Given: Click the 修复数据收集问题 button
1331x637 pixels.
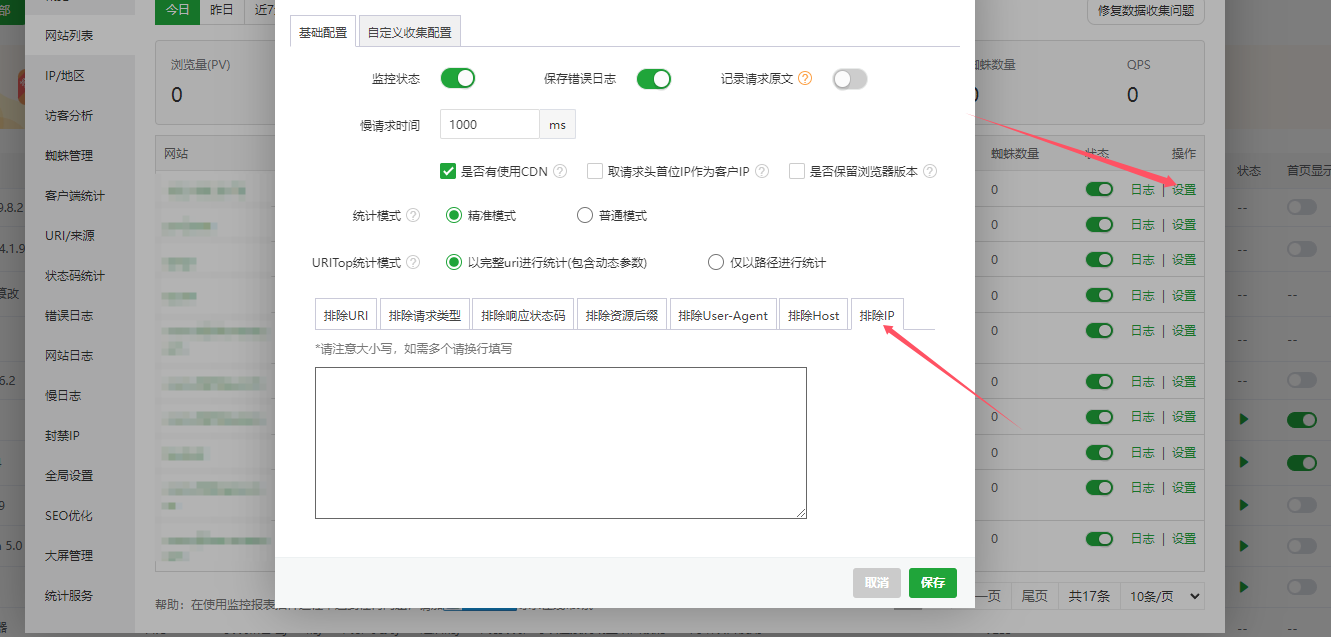Looking at the screenshot, I should pyautogui.click(x=1146, y=11).
